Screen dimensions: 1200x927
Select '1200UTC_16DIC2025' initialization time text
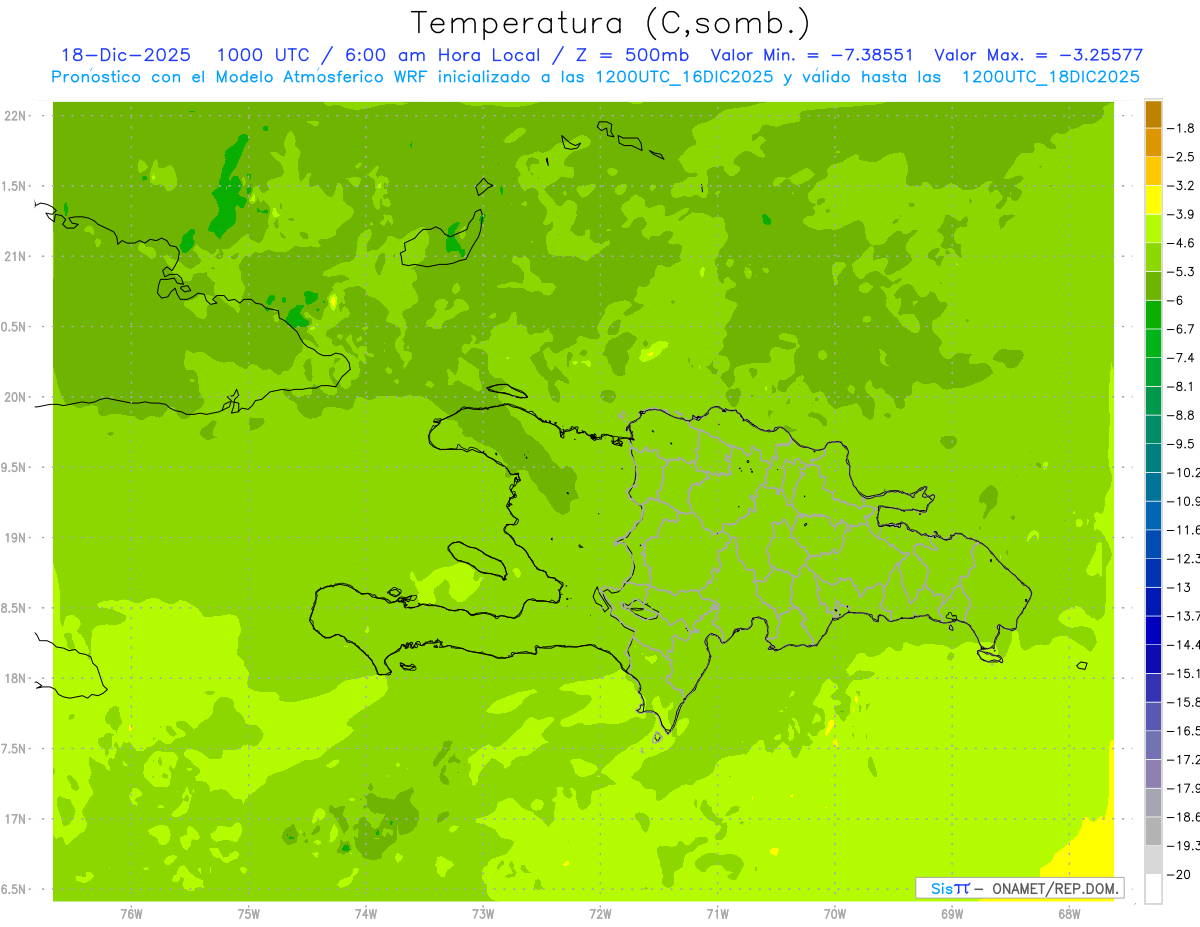click(684, 77)
